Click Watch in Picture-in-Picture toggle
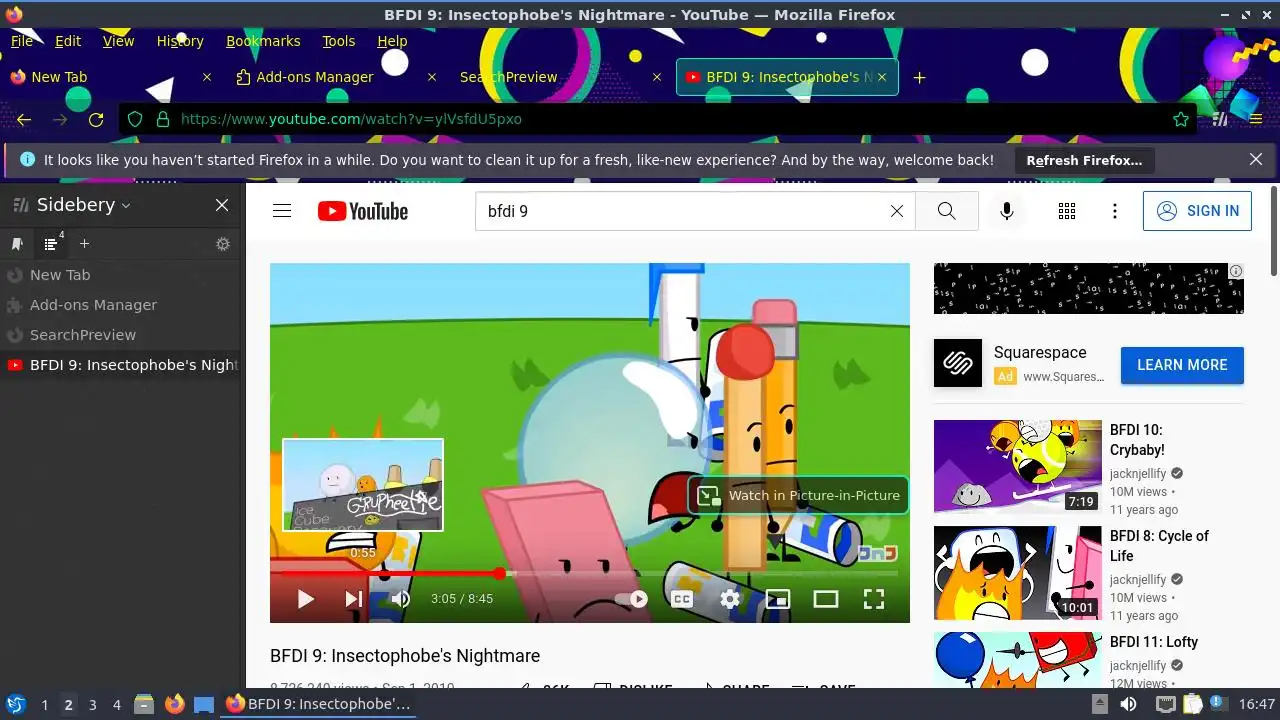This screenshot has height=720, width=1280. click(x=798, y=495)
